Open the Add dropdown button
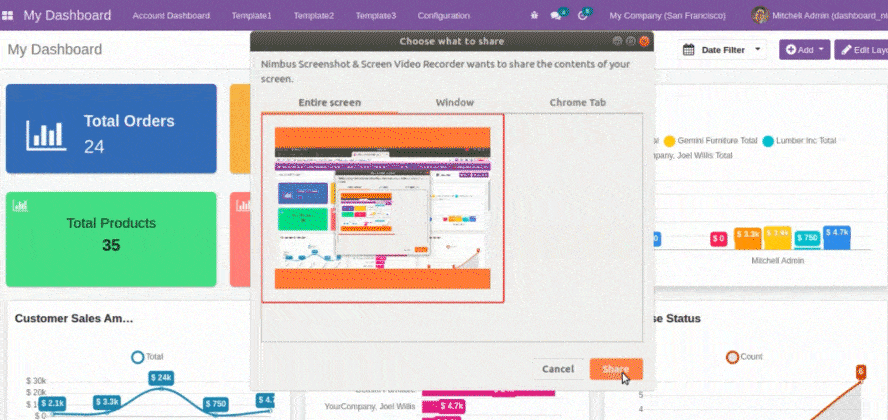Viewport: 888px width, 420px height. tap(804, 50)
